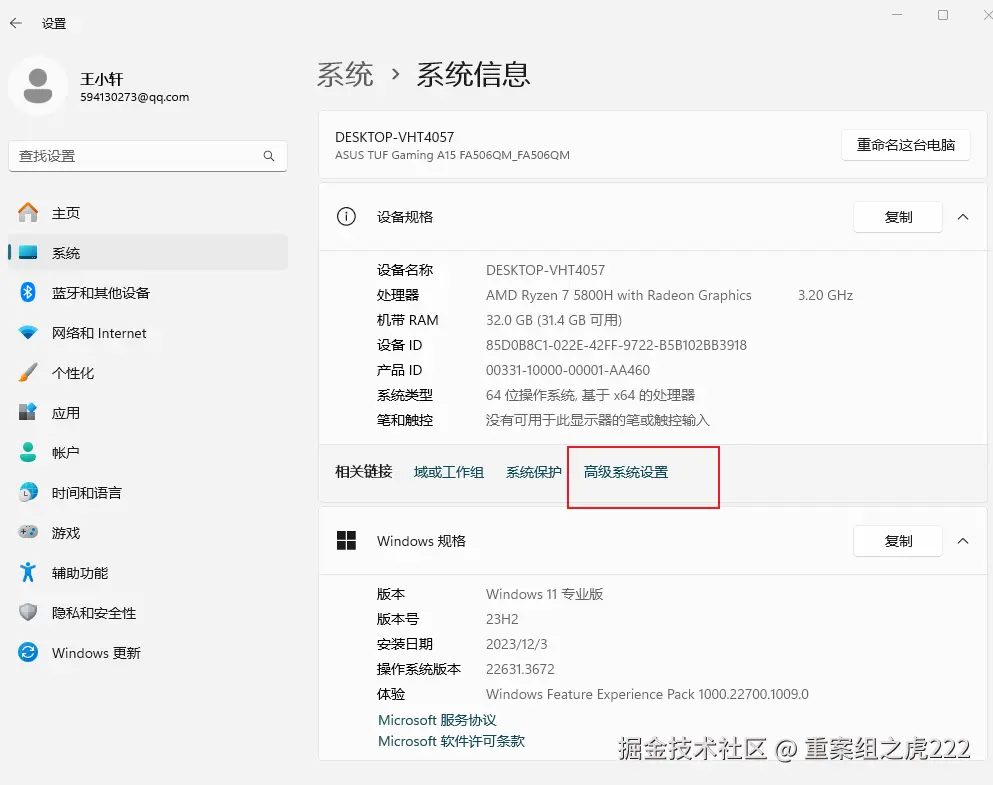Maximize the Settings window
Image resolution: width=993 pixels, height=785 pixels.
(x=943, y=15)
